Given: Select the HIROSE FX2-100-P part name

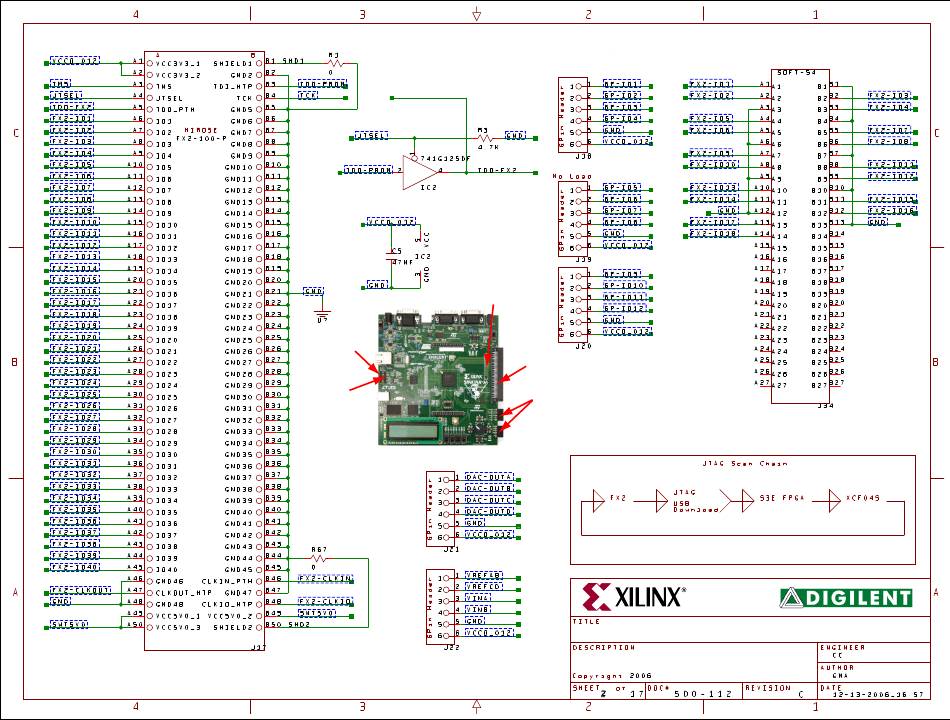Looking at the screenshot, I should pos(202,135).
